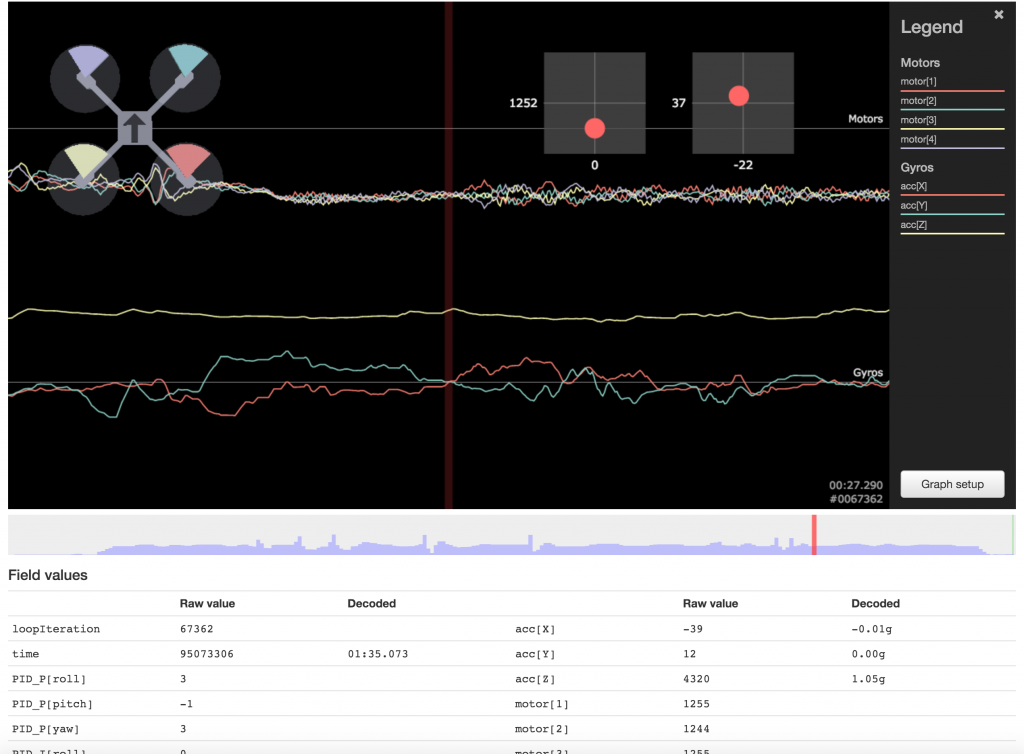The image size is (1024, 754).
Task: Click the 00:27.290 timestamp on the graph
Action: pos(855,485)
